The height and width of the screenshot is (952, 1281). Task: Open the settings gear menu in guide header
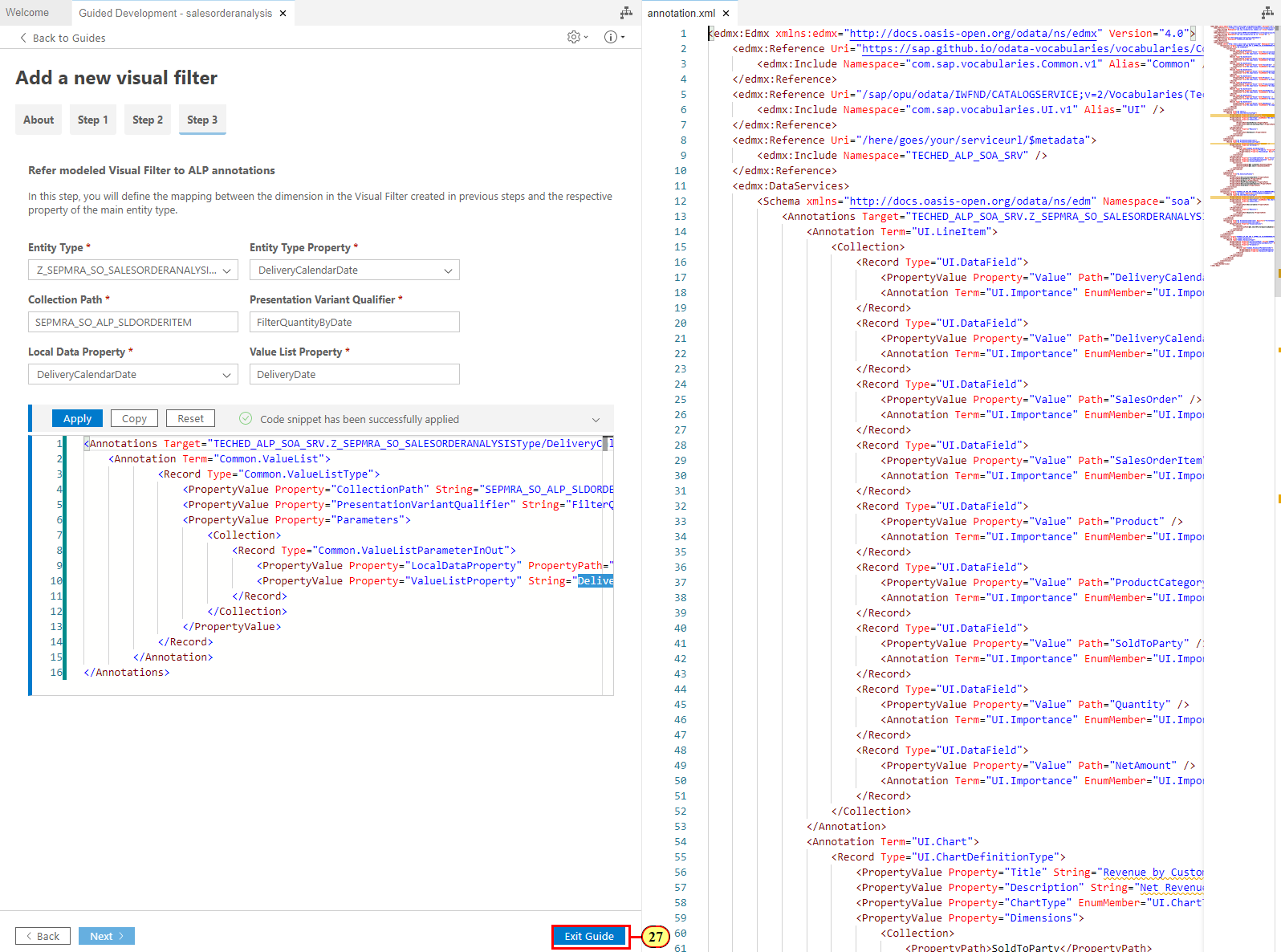point(577,37)
